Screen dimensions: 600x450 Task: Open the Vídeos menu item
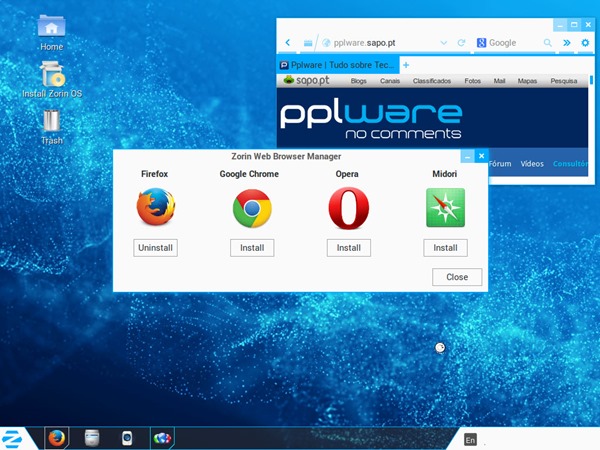[532, 164]
